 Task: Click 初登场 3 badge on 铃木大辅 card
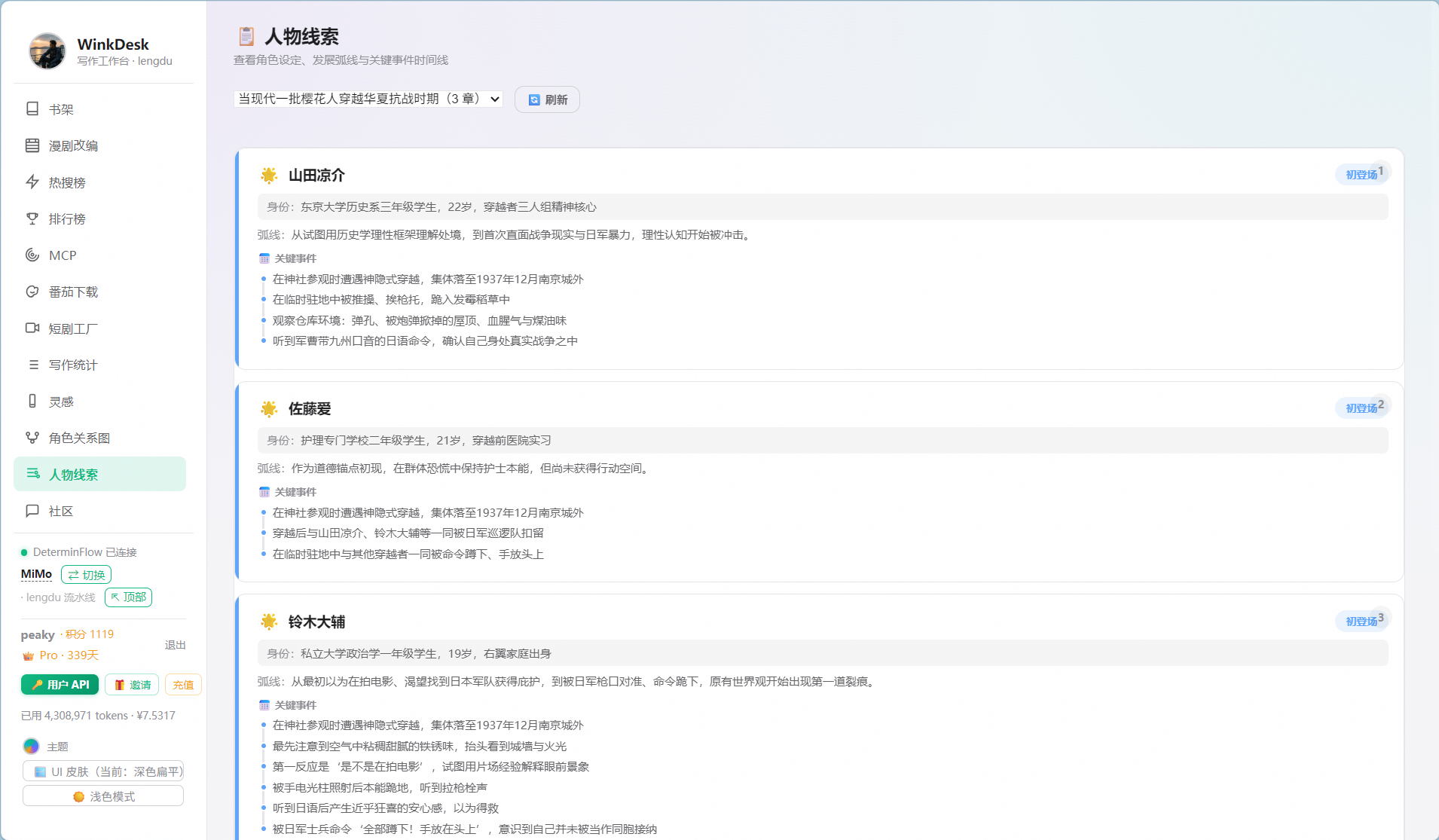pos(1363,621)
